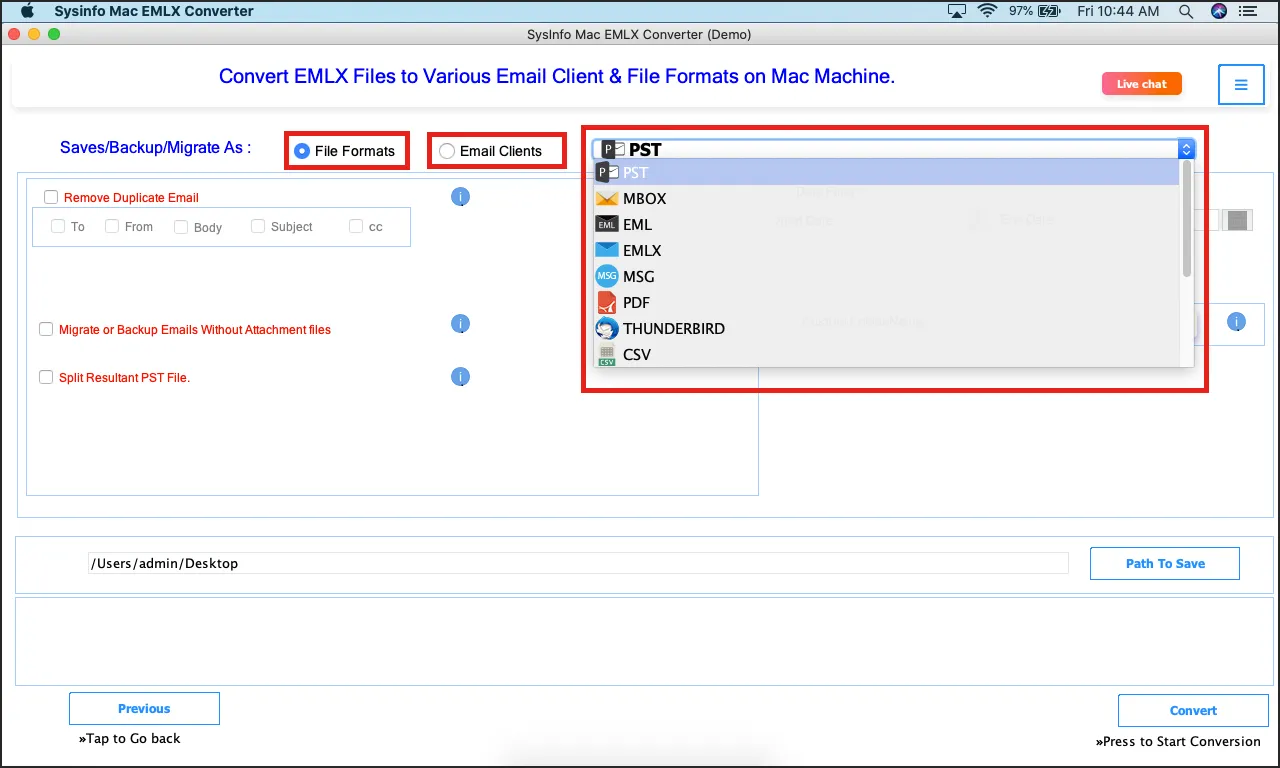Choose CSV from the format list
1280x768 pixels.
click(887, 354)
